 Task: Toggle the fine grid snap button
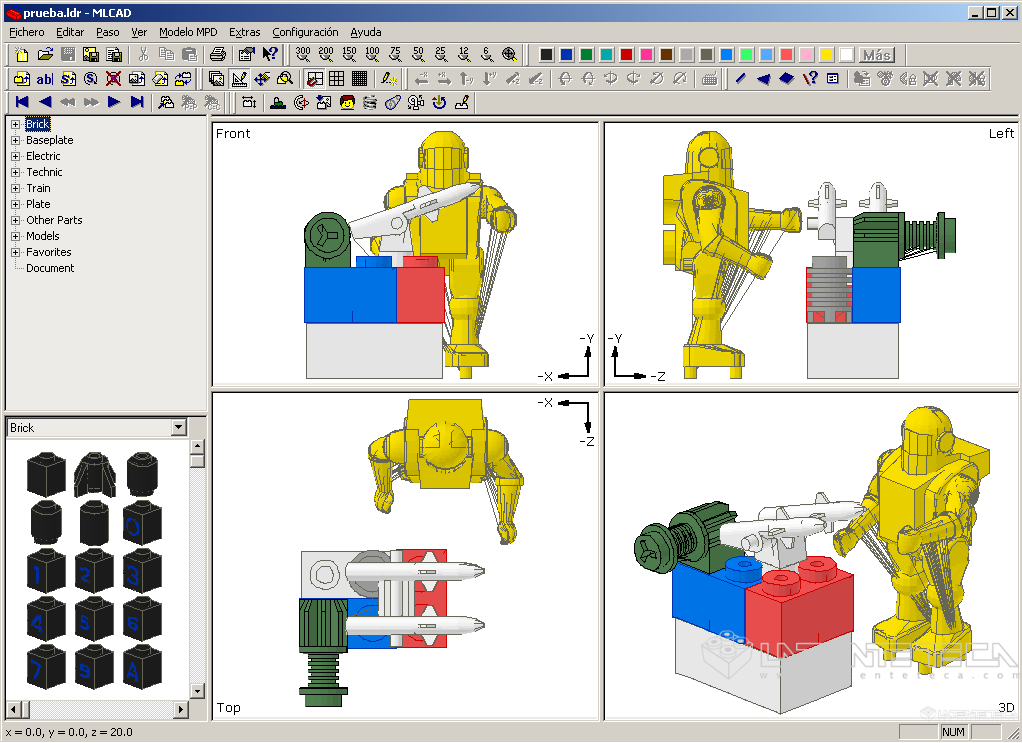359,79
